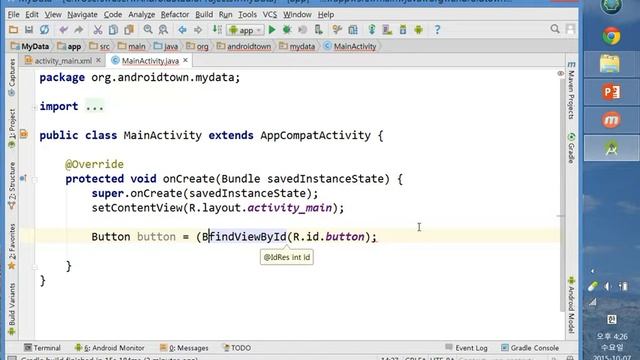Viewport: 640px width, 360px height.
Task: Open the Code menu
Action: 113,15
